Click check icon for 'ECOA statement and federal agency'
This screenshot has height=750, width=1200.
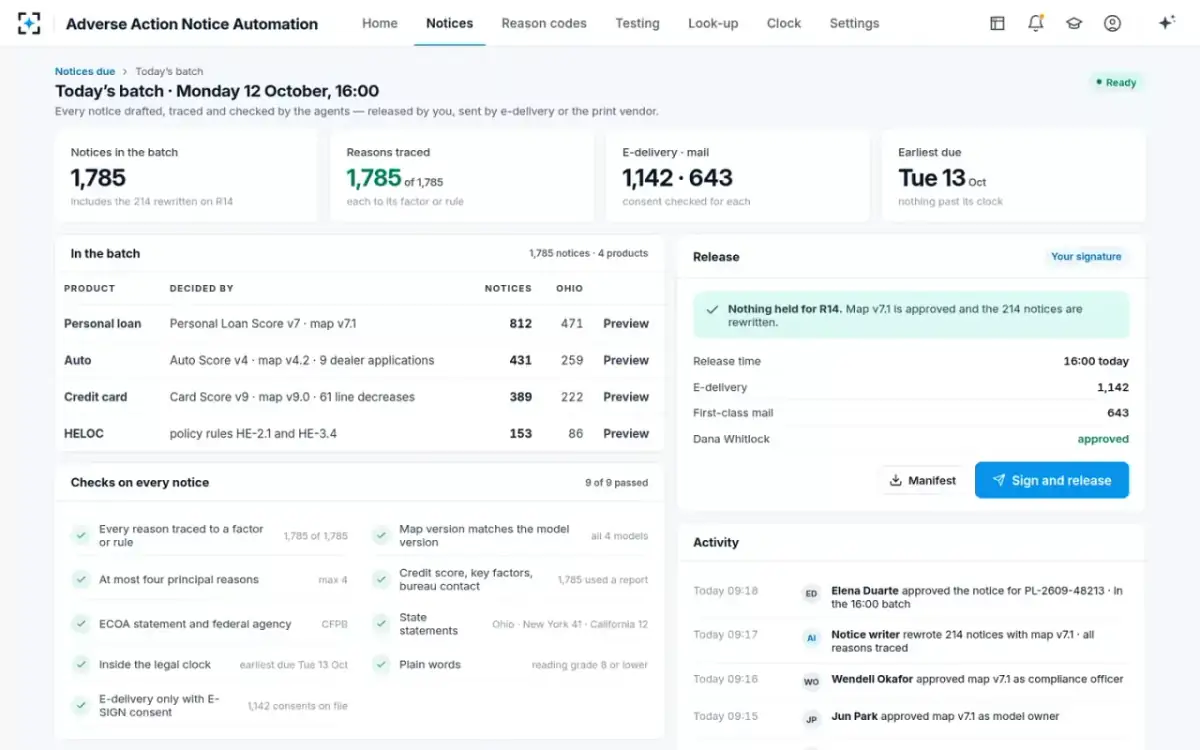click(x=81, y=624)
